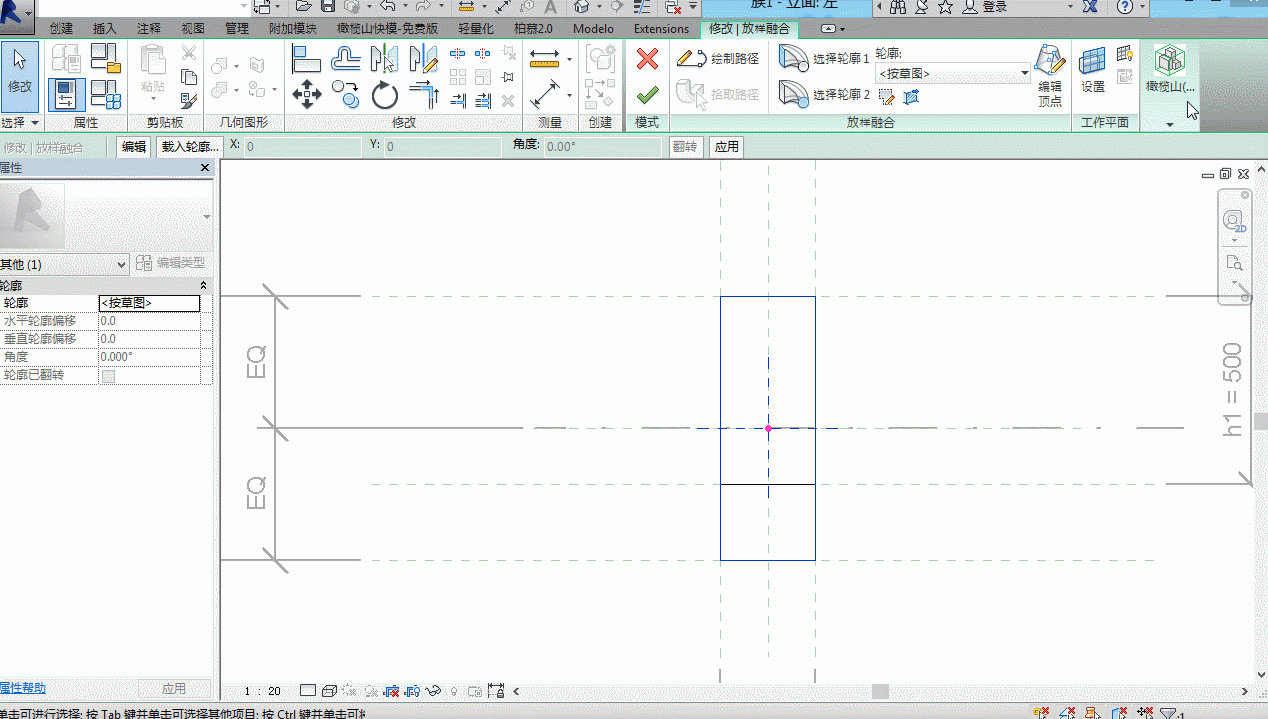Image resolution: width=1268 pixels, height=719 pixels.
Task: Click the green checkmark to finish edit mode
Action: pos(647,94)
